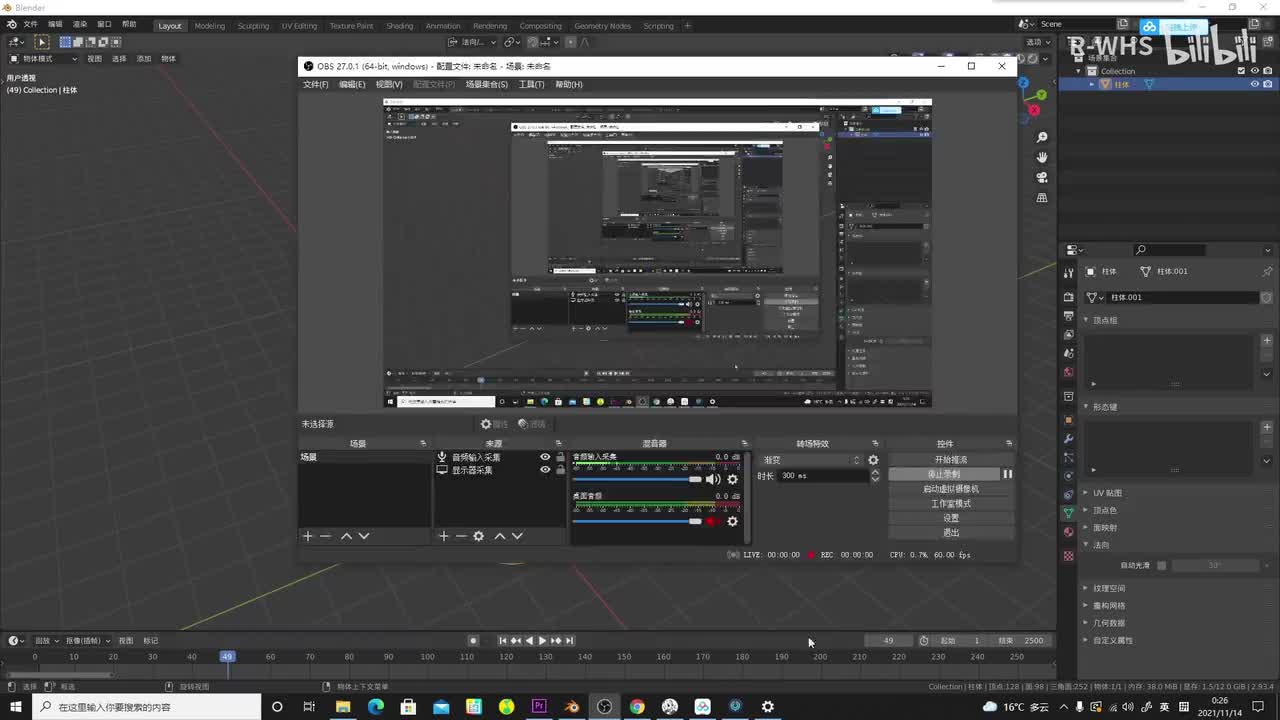1280x720 pixels.
Task: Open Blender from the Windows taskbar
Action: pos(572,706)
